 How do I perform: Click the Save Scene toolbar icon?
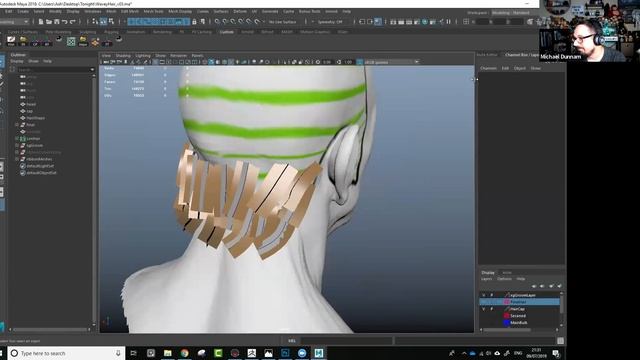(56, 22)
